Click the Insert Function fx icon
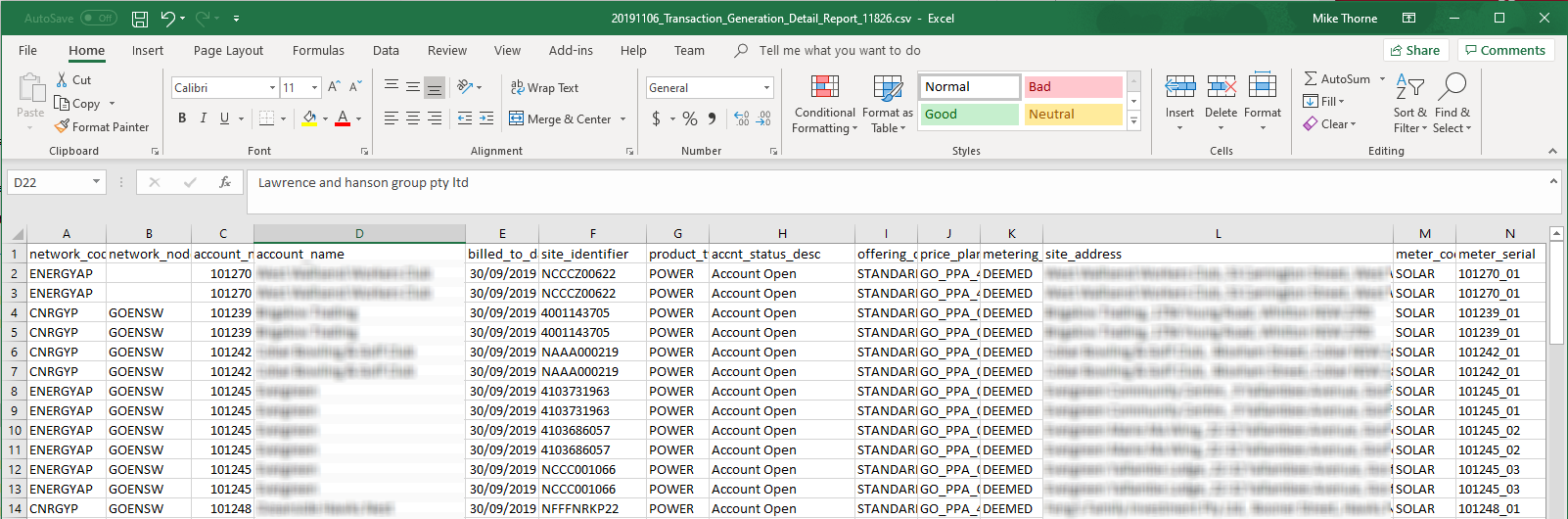This screenshot has width=1568, height=519. coord(225,182)
